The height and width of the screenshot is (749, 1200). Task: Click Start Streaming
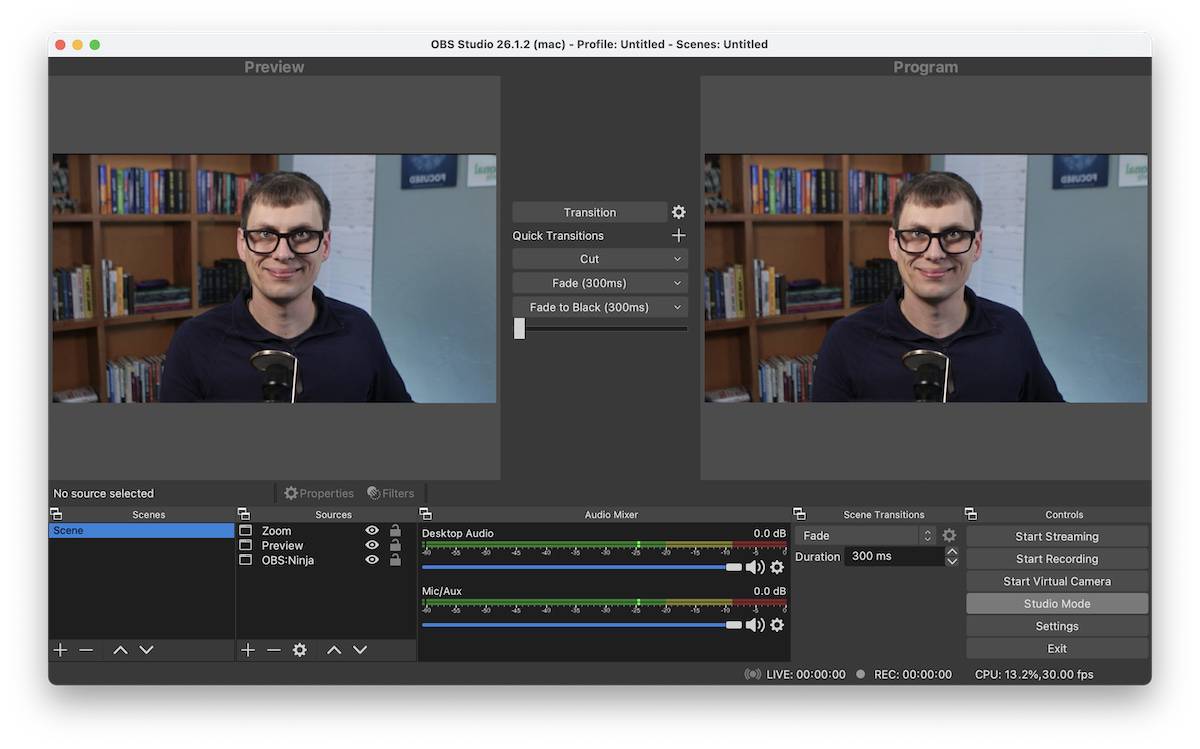1057,537
